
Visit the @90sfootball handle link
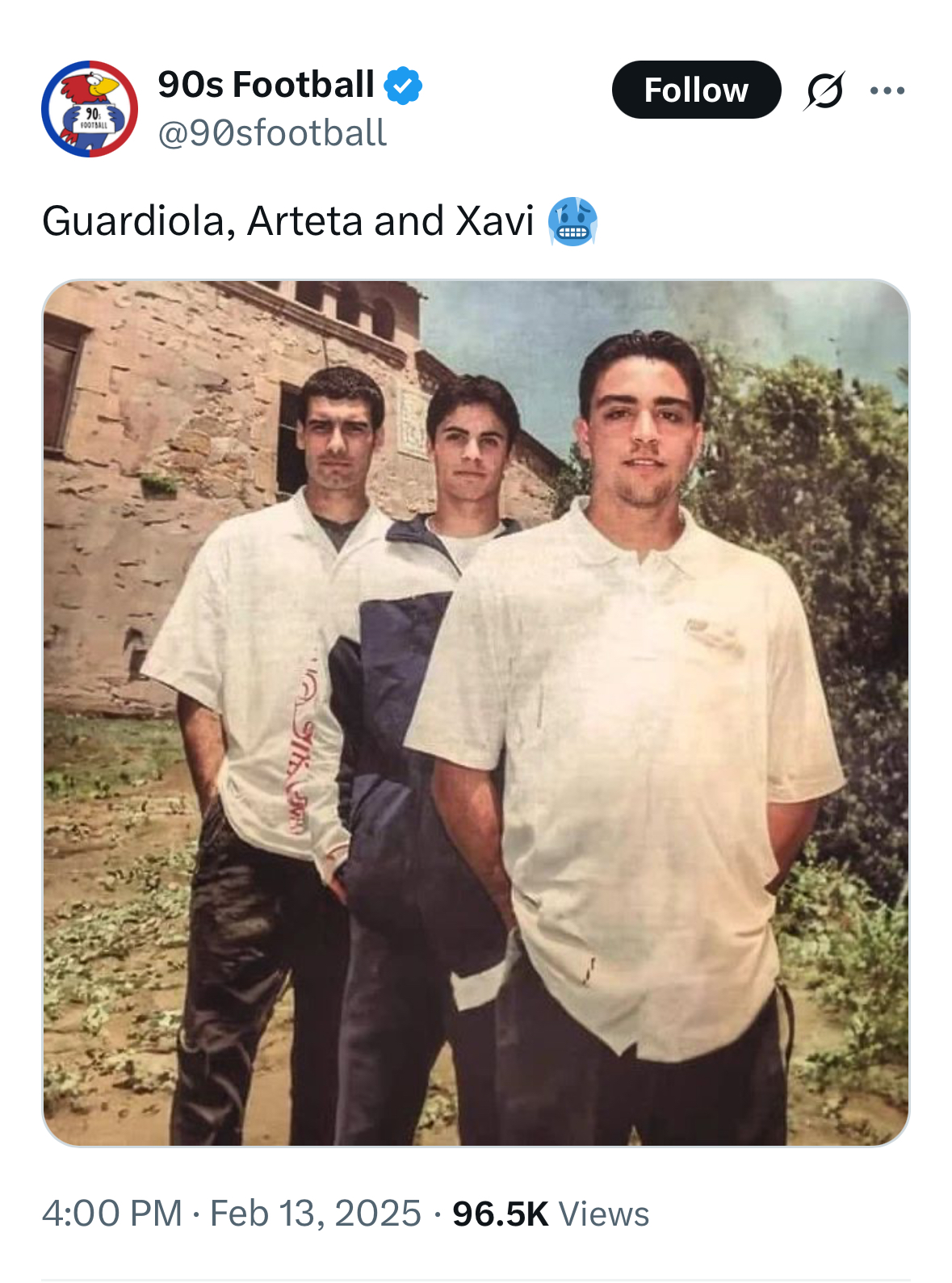(x=272, y=133)
